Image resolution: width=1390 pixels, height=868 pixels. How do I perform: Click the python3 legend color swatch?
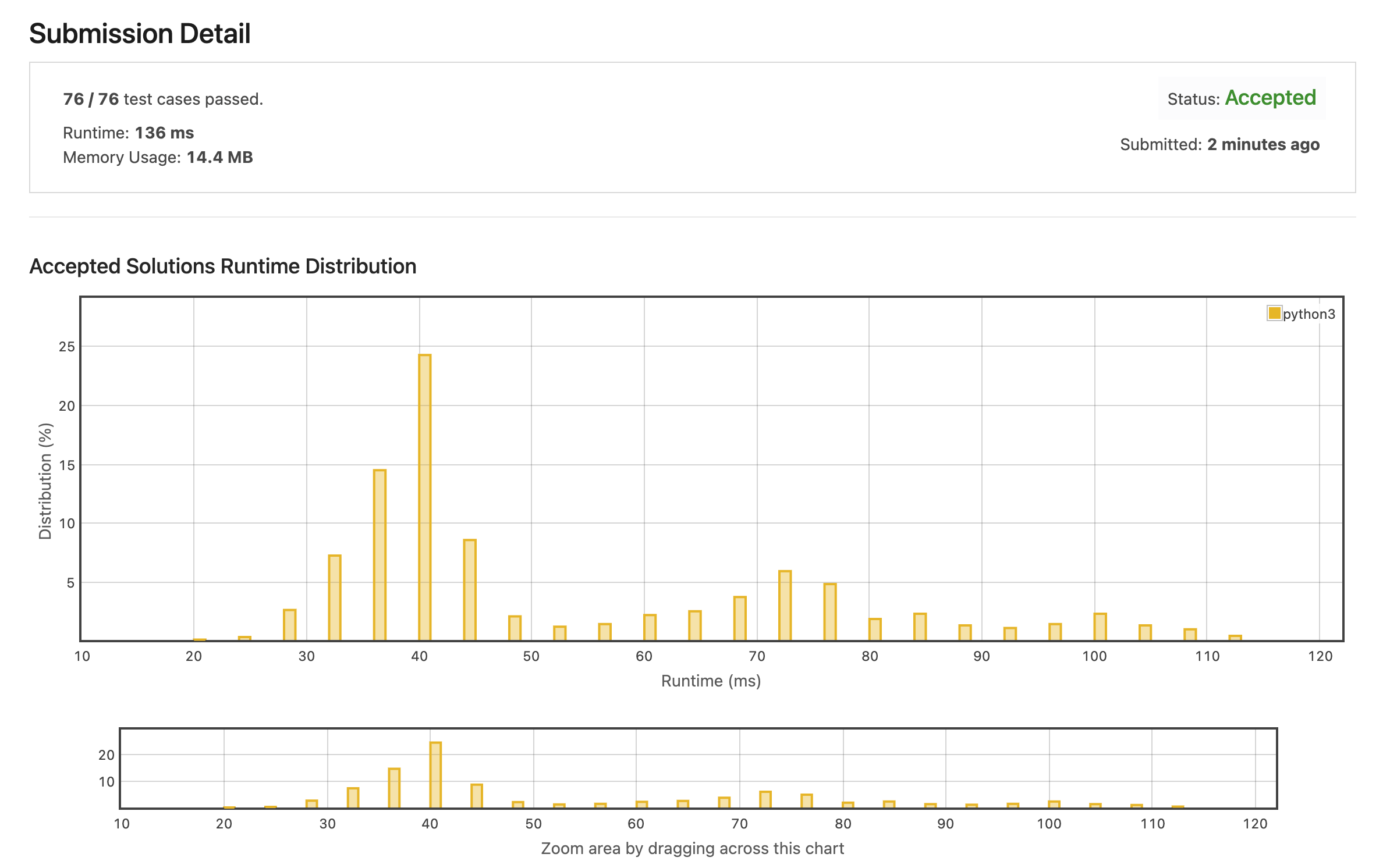[1274, 313]
